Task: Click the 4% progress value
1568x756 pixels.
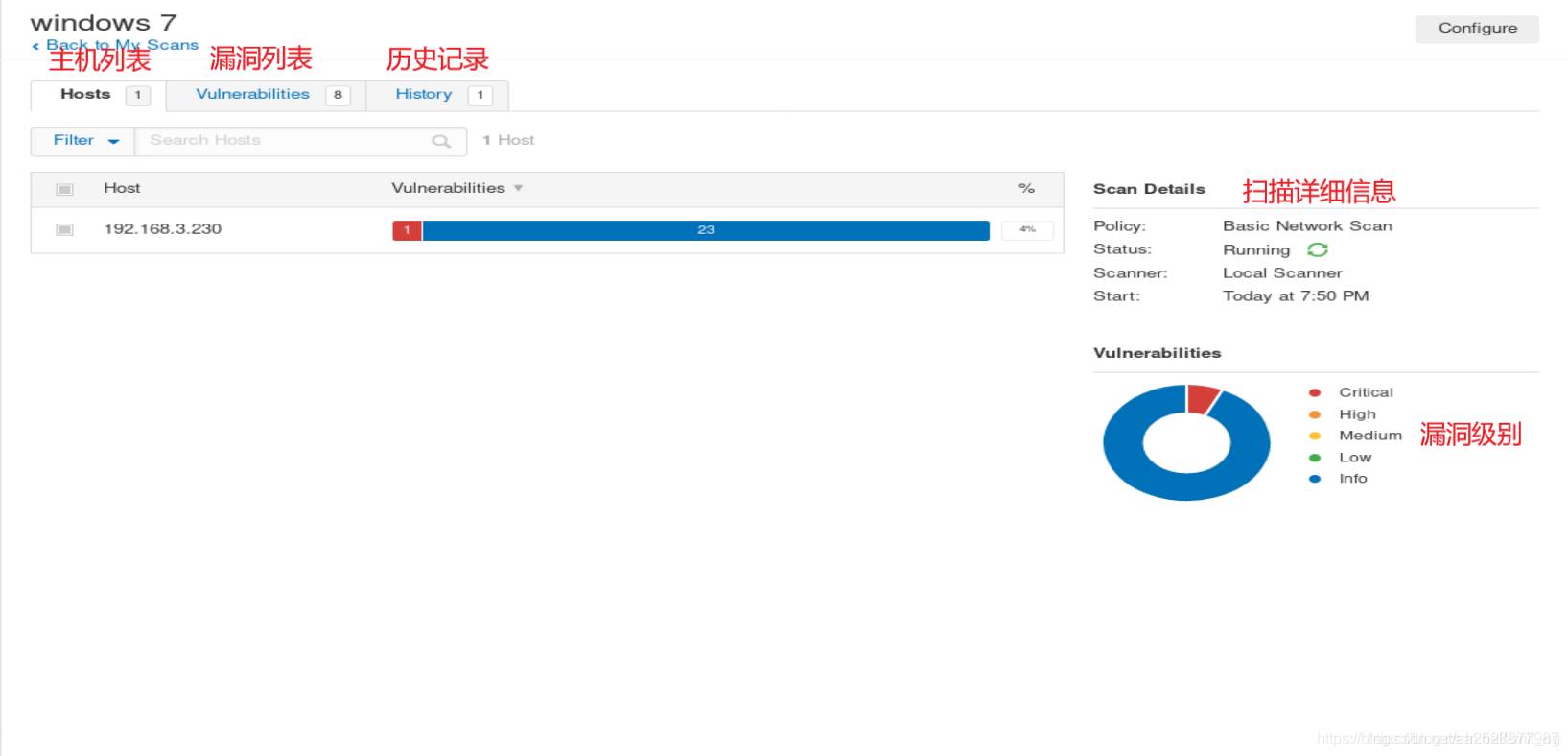Action: click(1027, 230)
